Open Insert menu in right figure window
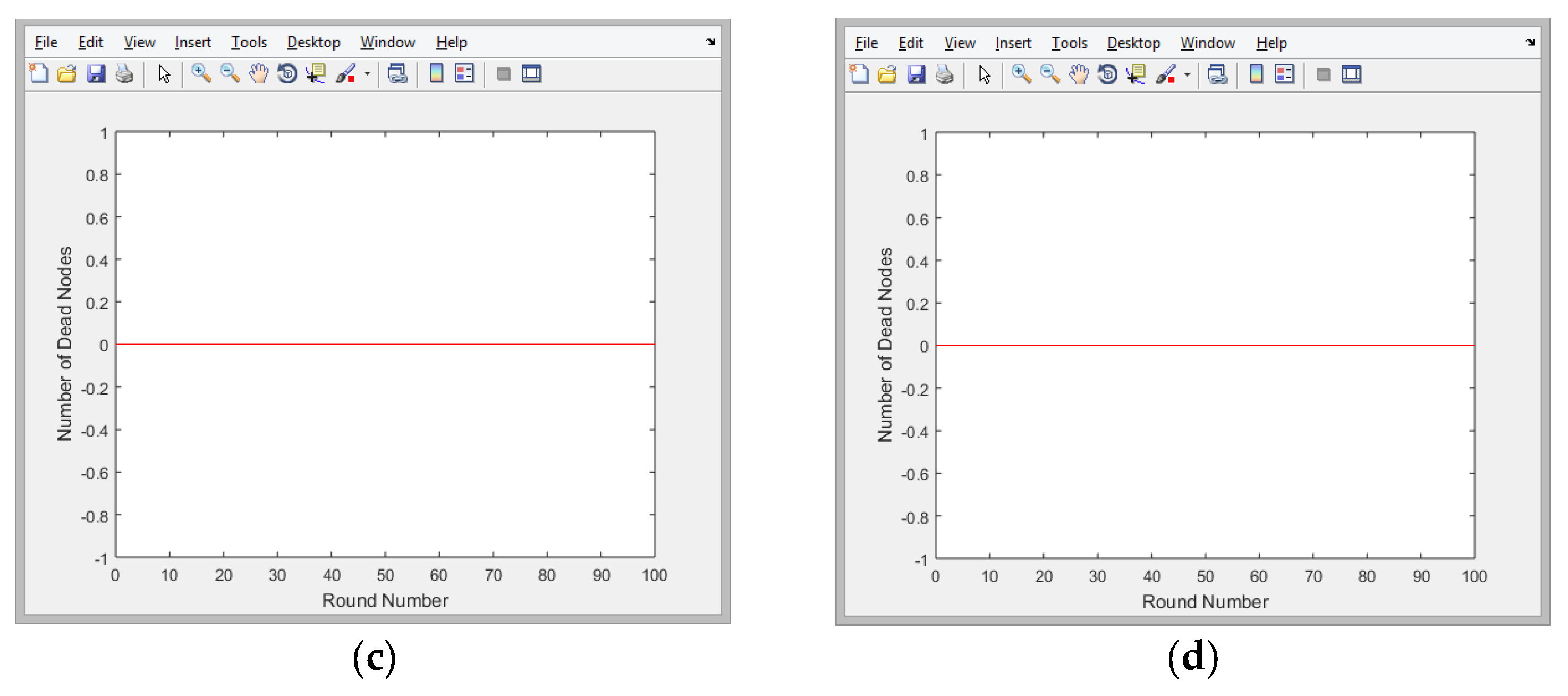 point(1012,43)
